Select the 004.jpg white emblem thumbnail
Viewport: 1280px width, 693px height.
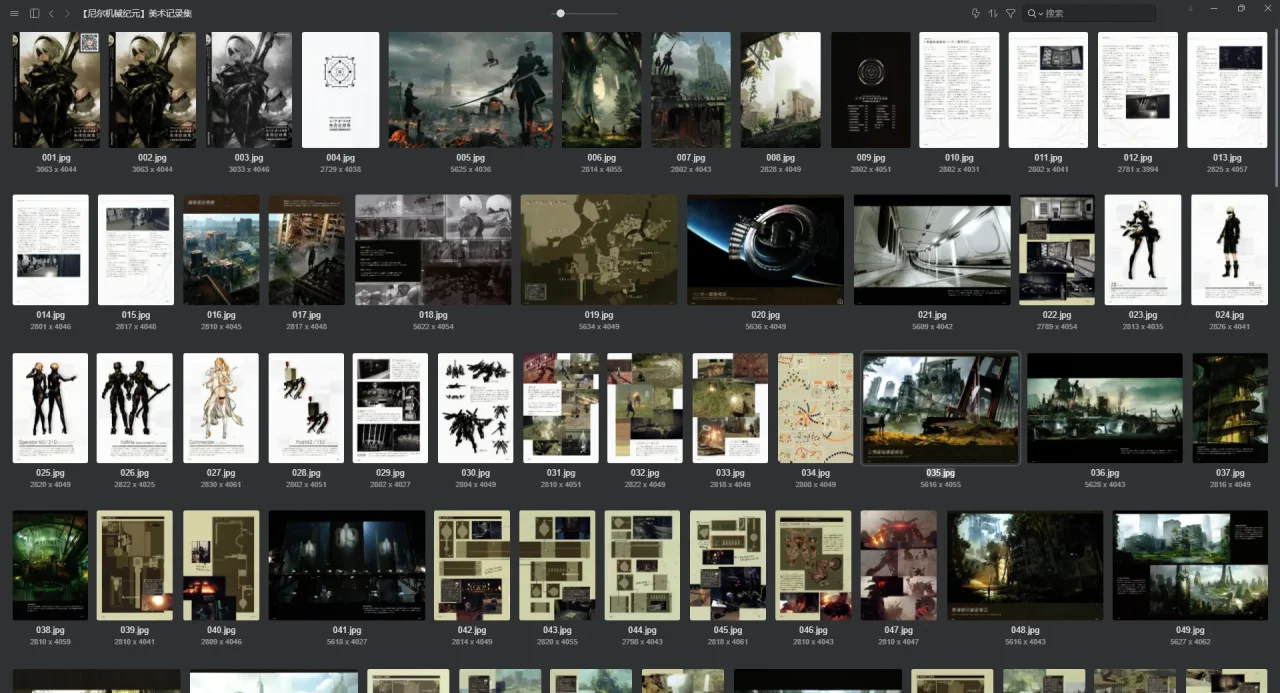(x=341, y=90)
